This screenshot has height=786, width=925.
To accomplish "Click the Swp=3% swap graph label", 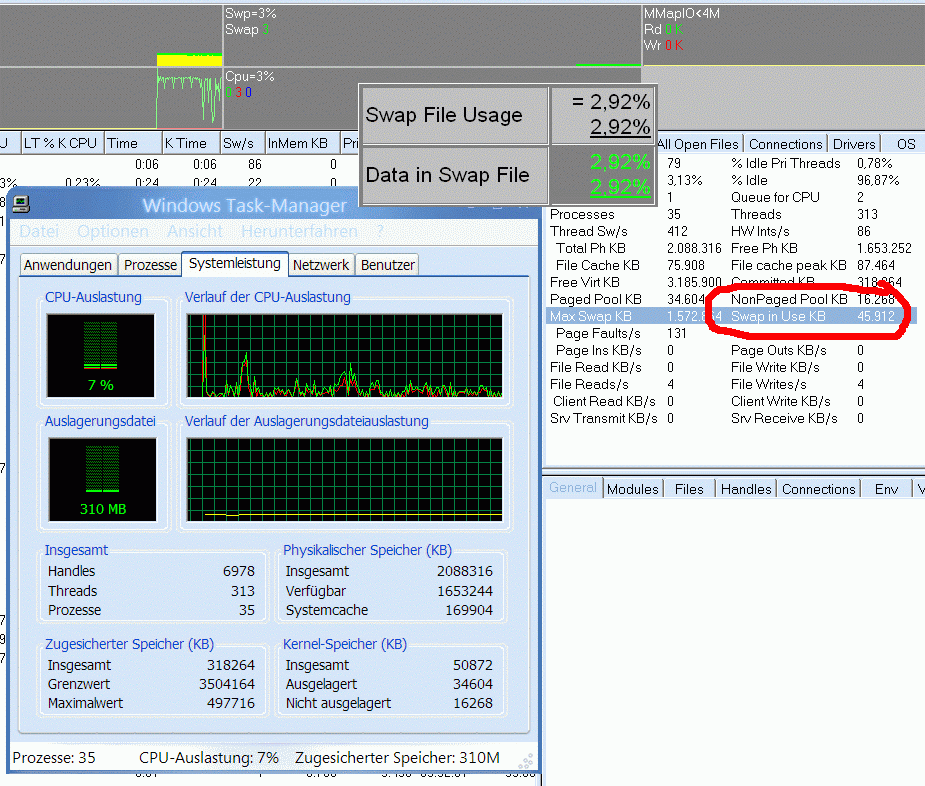I will 251,13.
